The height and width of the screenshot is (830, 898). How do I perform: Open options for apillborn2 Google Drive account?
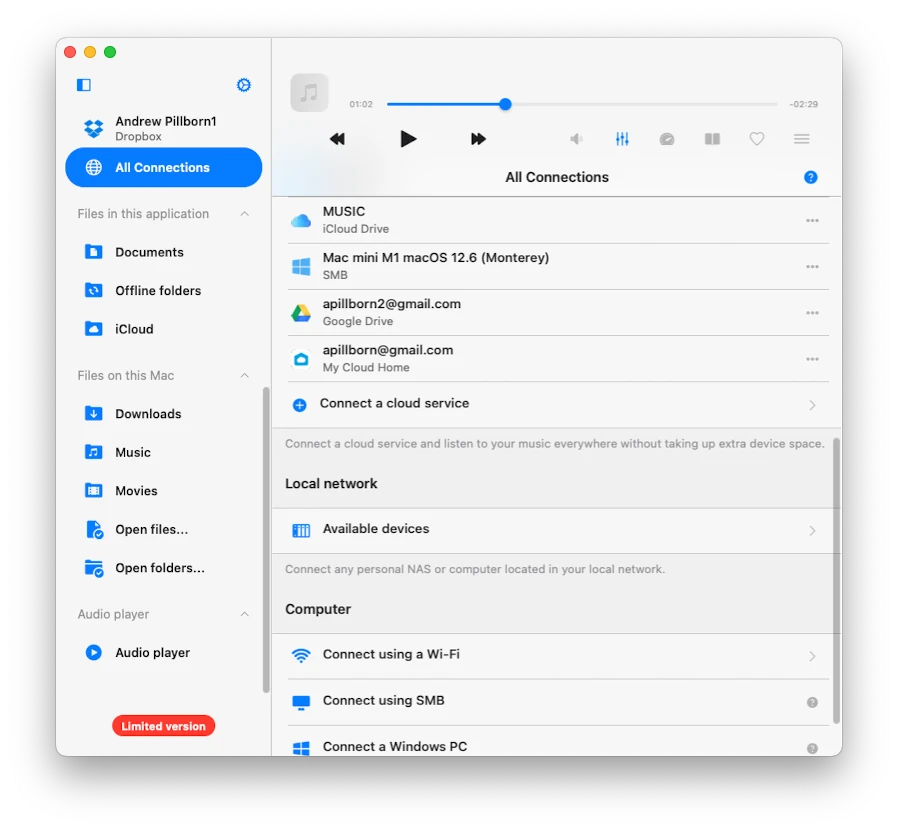812,312
